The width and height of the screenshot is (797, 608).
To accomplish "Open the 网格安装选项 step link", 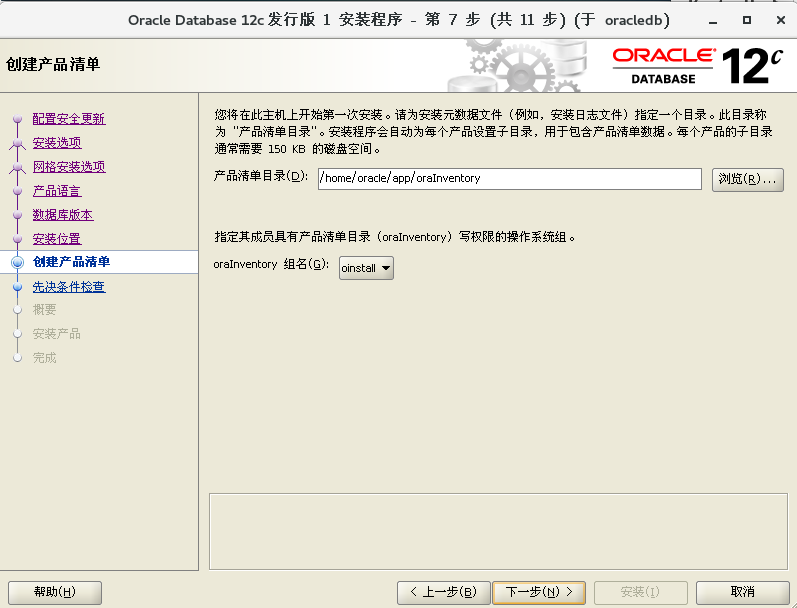I will 69,167.
